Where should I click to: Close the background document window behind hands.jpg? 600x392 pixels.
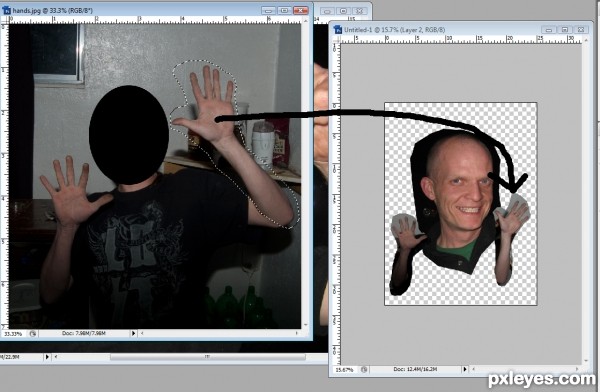359,11
